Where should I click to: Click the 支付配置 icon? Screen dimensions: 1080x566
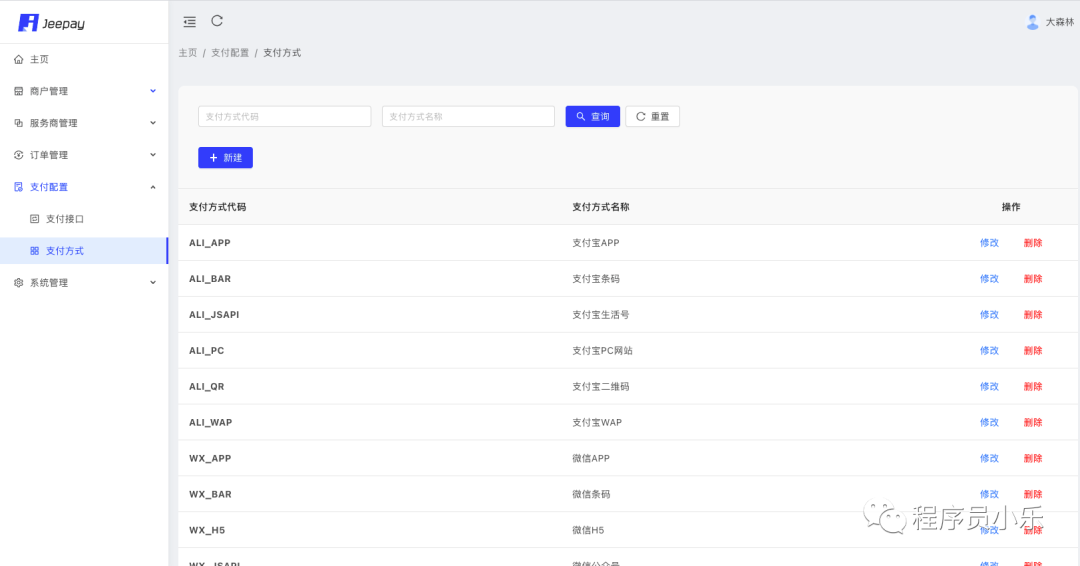(19, 187)
